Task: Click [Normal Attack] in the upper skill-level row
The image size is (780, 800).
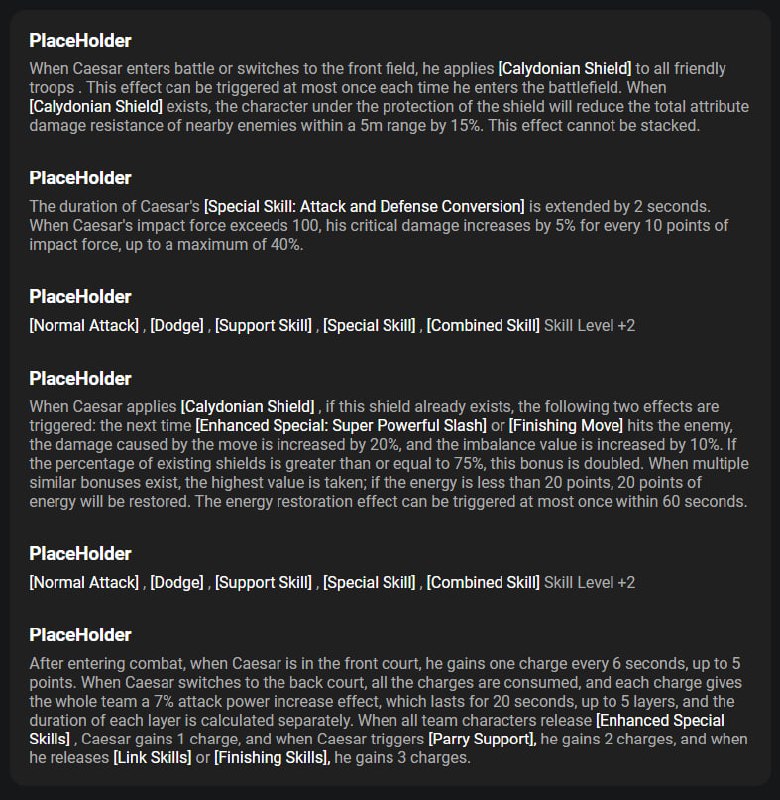Action: pyautogui.click(x=84, y=325)
